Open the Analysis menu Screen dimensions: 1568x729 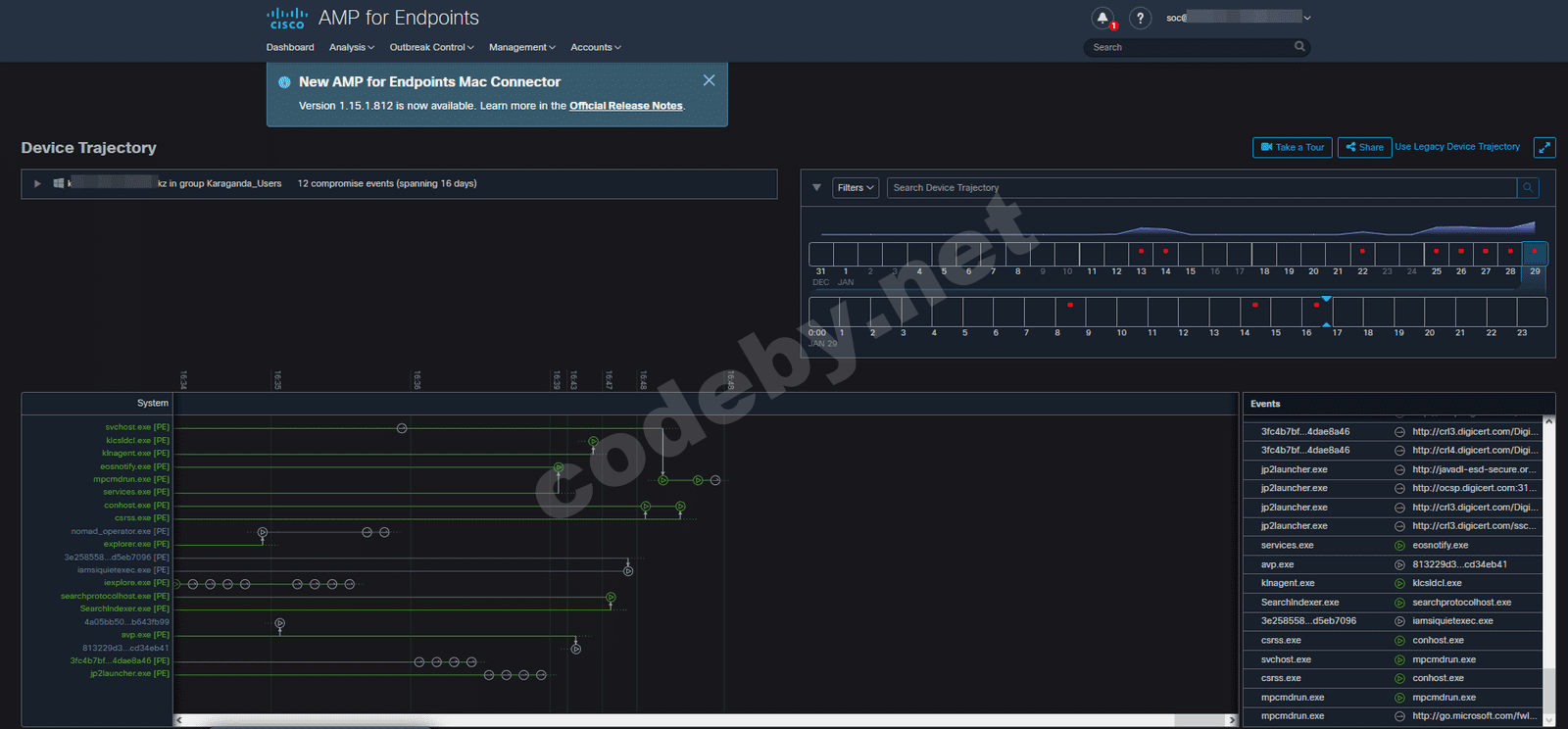click(x=351, y=47)
